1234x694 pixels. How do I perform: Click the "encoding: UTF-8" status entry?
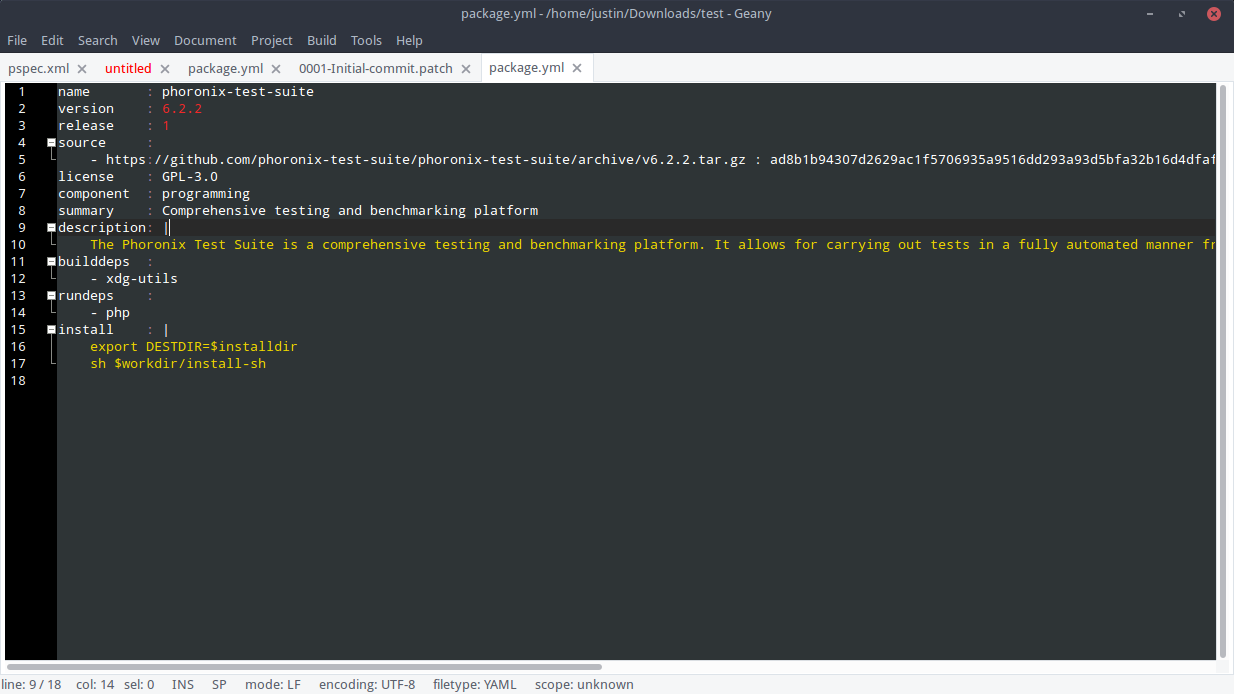(x=367, y=685)
